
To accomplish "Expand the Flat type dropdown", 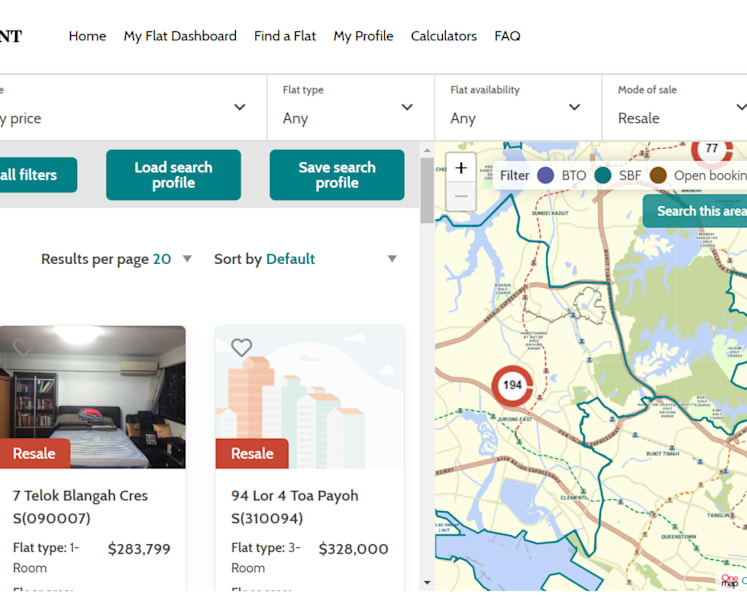I will click(x=351, y=107).
